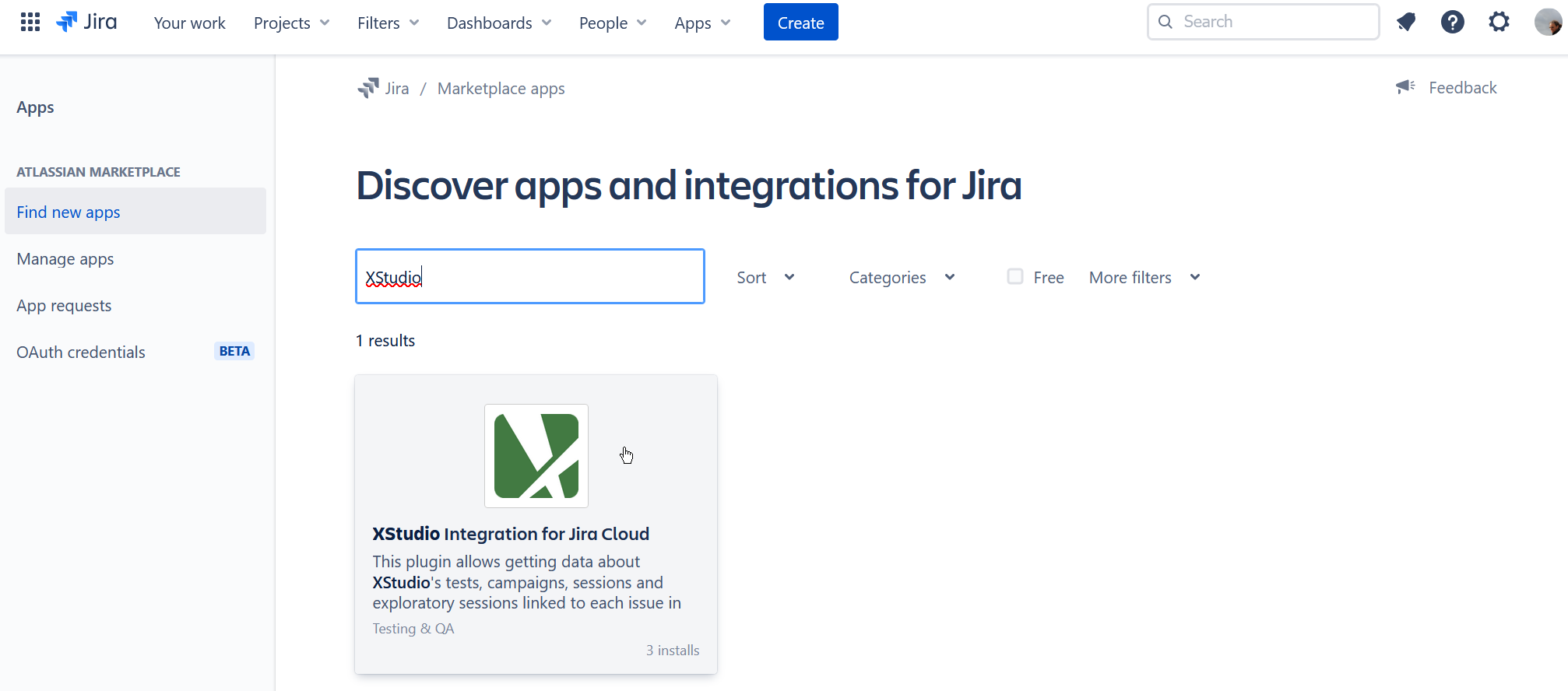1568x691 pixels.
Task: Click the XStudio plugin description text
Action: pyautogui.click(x=527, y=582)
